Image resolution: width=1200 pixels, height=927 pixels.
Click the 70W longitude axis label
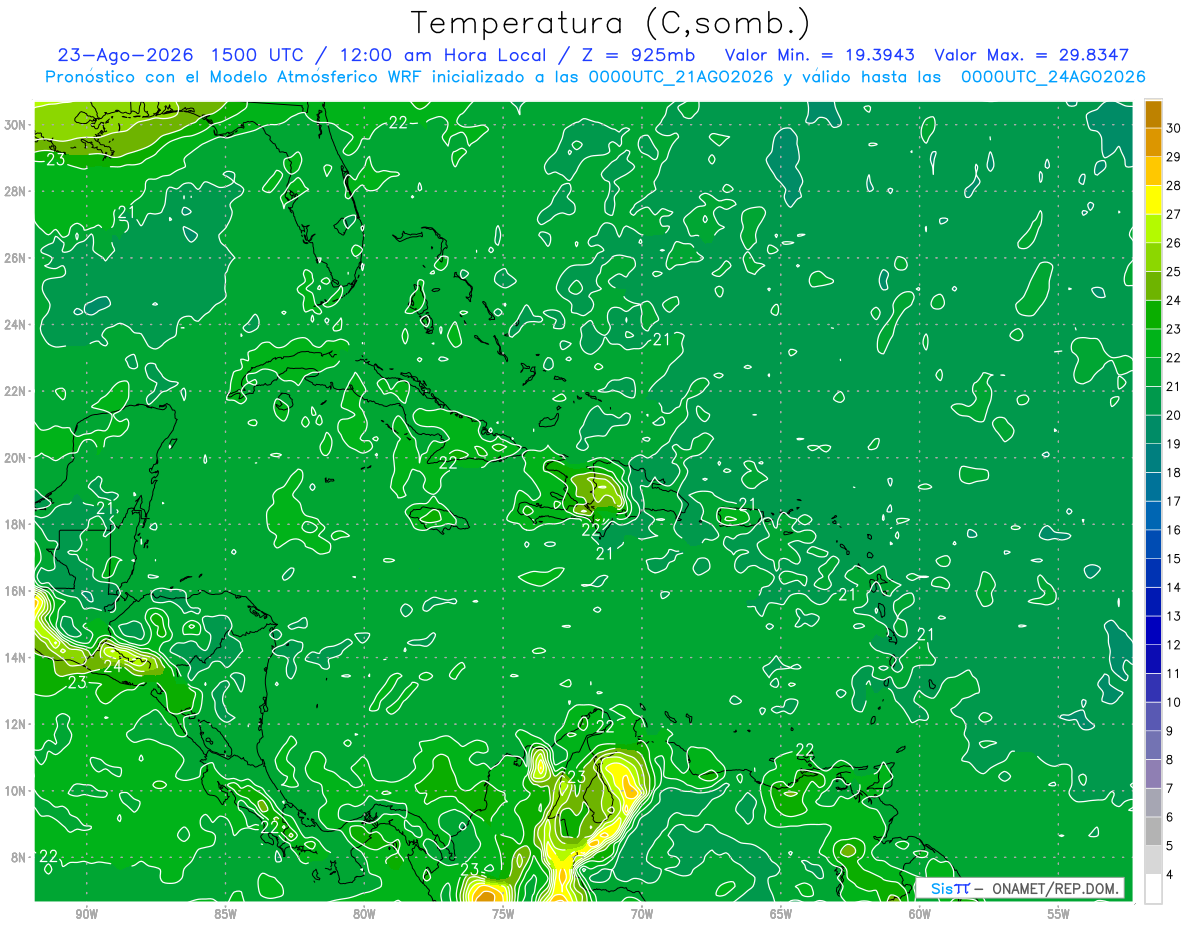(642, 914)
